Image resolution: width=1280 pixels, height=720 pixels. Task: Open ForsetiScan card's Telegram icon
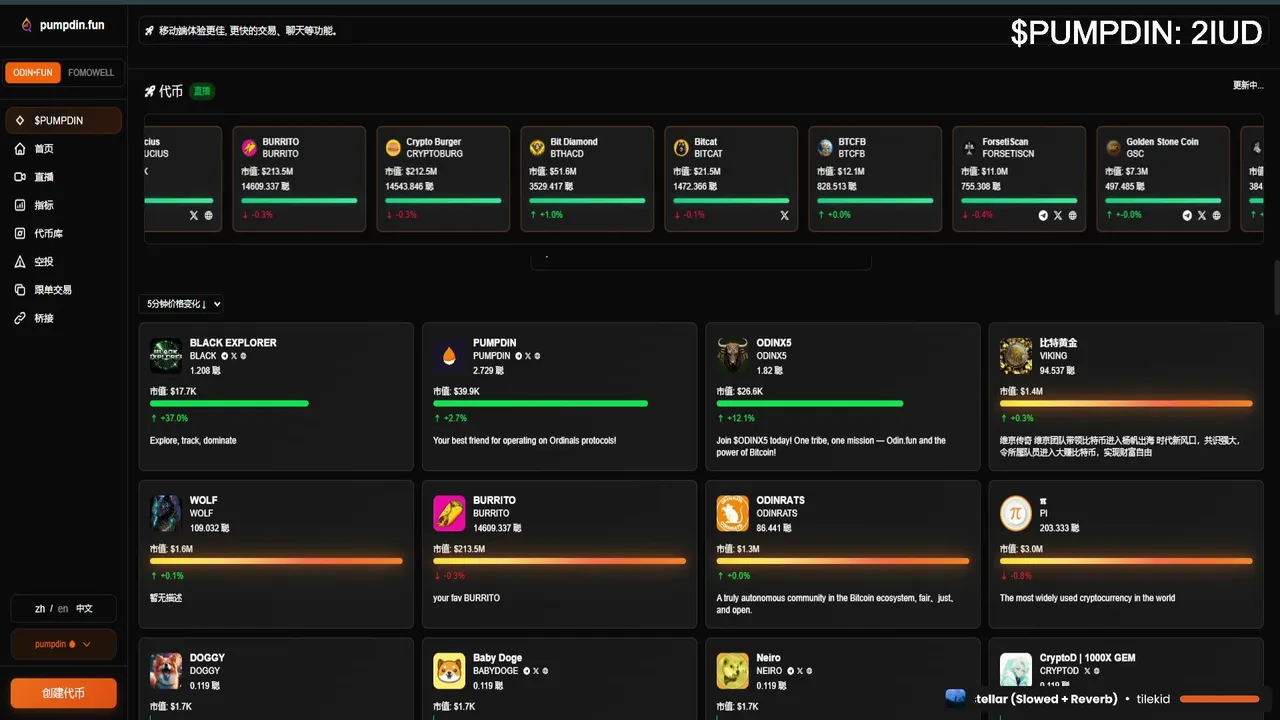click(1043, 215)
